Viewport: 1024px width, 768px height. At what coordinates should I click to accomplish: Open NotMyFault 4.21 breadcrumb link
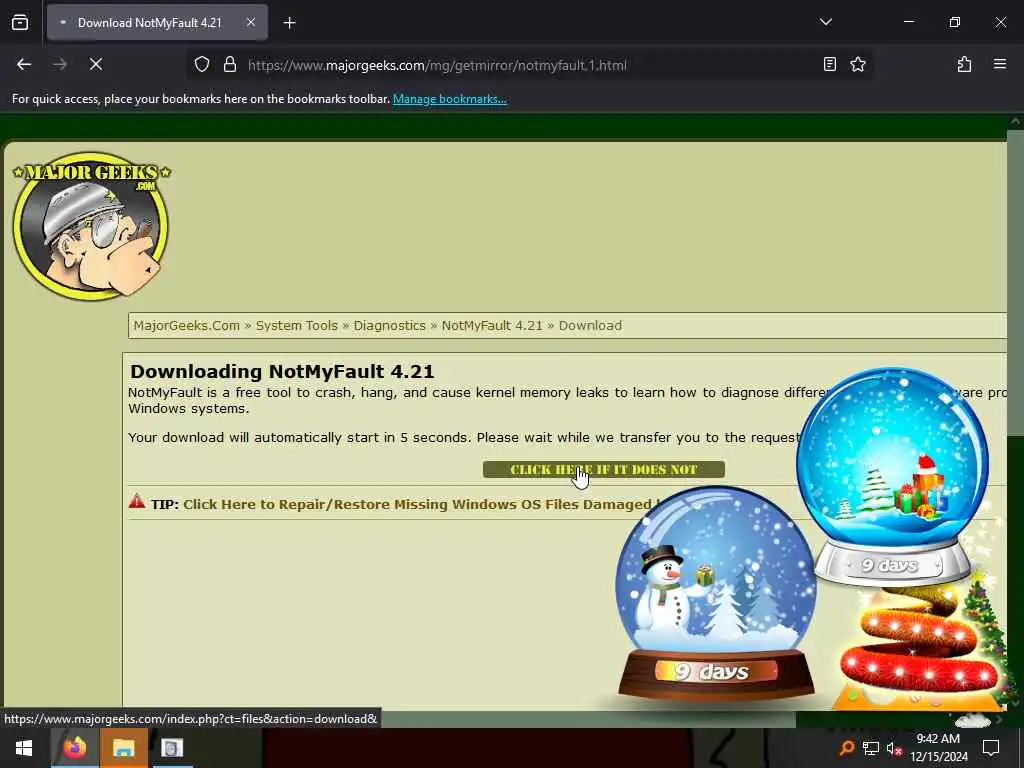click(x=492, y=325)
